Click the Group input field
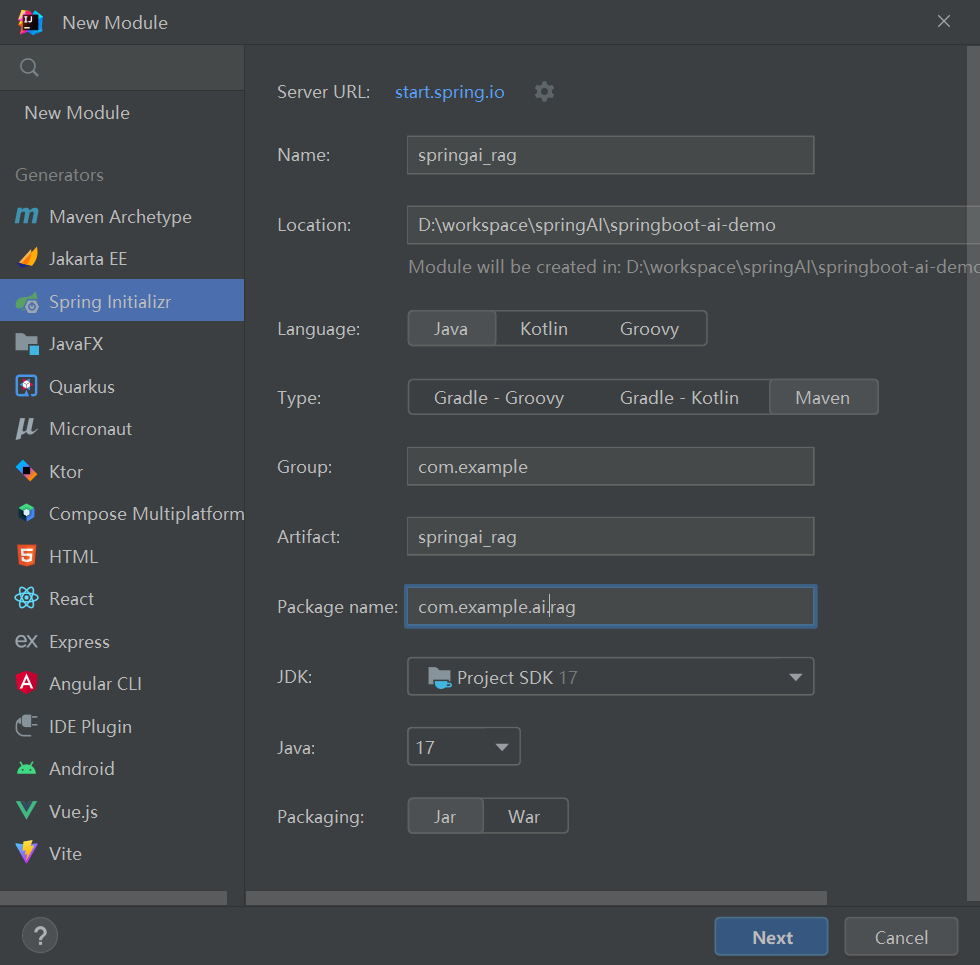This screenshot has width=980, height=965. (x=610, y=467)
